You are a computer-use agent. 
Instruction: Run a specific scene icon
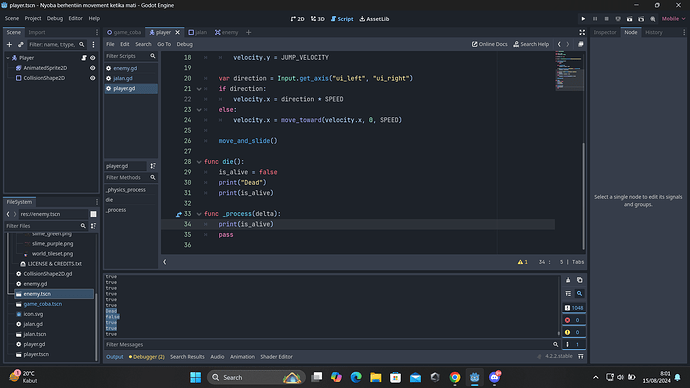click(641, 19)
